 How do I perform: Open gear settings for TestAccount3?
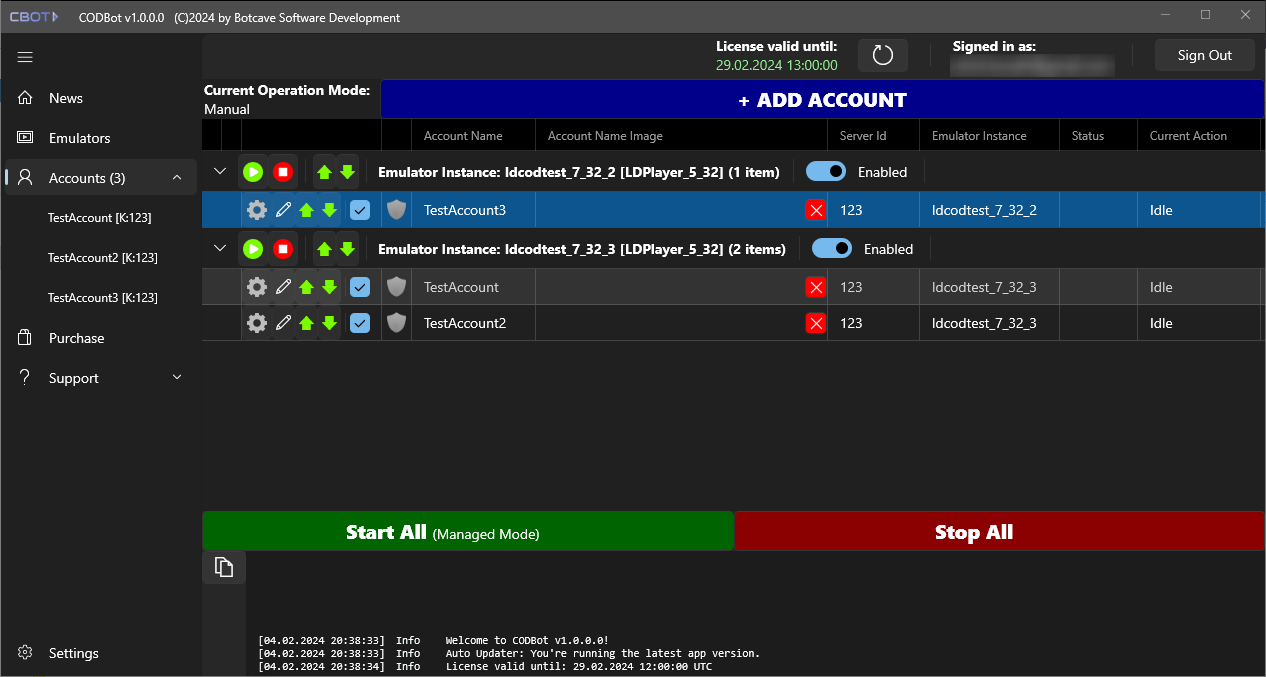tap(257, 210)
